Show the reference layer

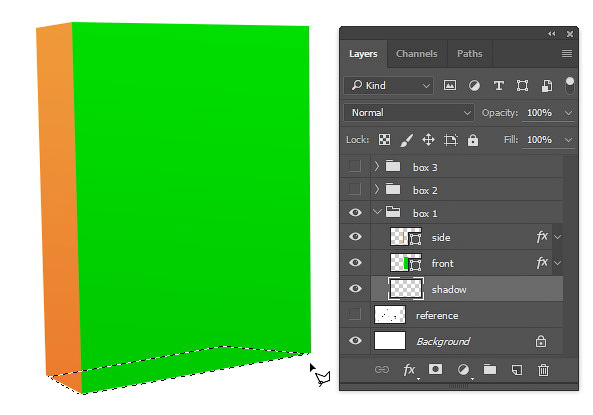pyautogui.click(x=355, y=314)
